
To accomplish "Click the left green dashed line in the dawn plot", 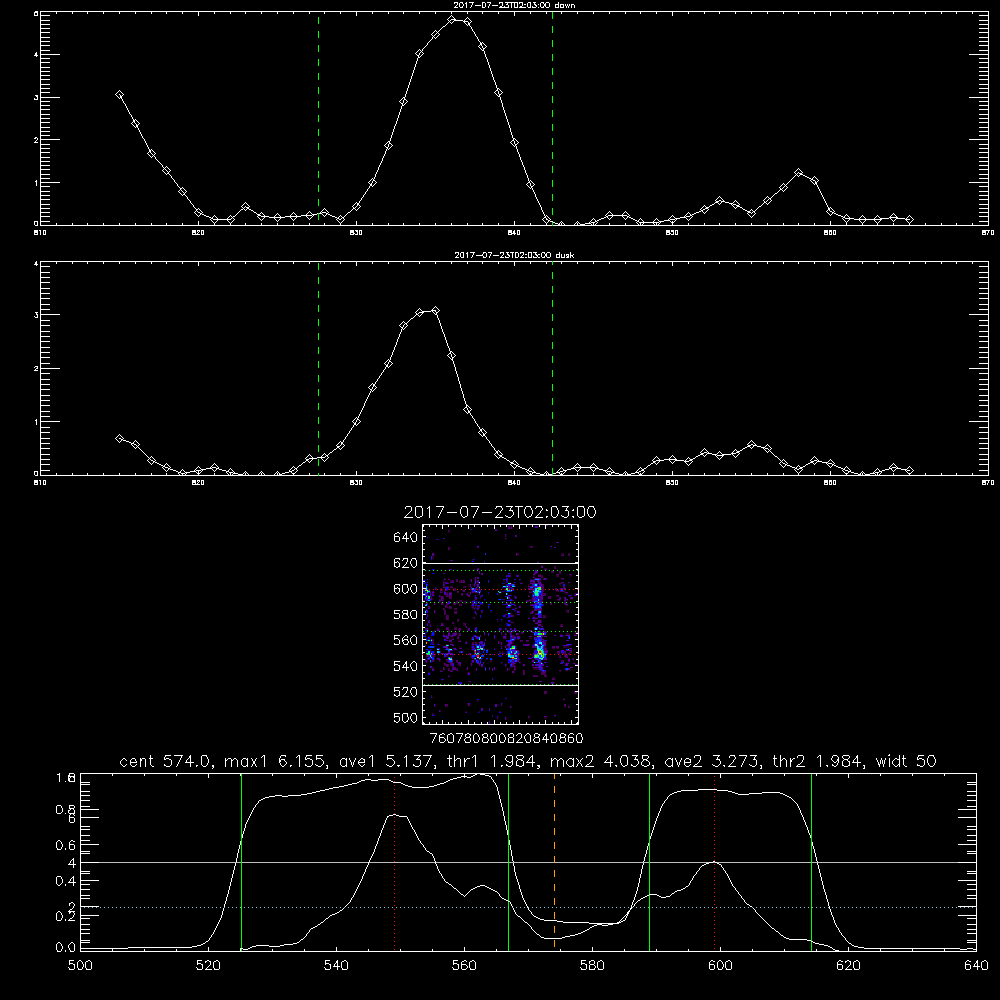I will pos(318,118).
